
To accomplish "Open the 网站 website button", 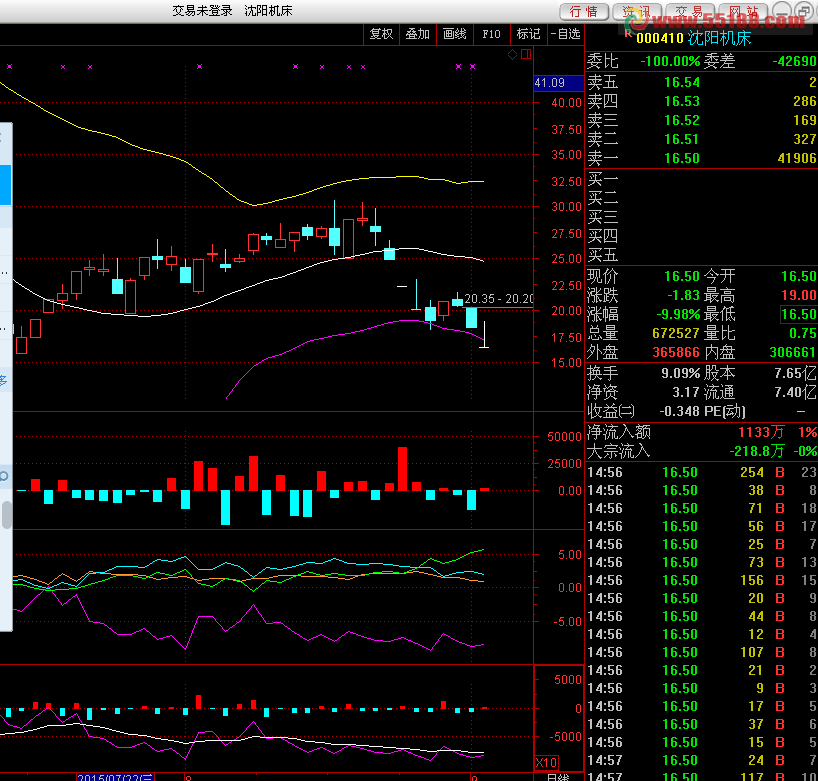I will pos(743,11).
